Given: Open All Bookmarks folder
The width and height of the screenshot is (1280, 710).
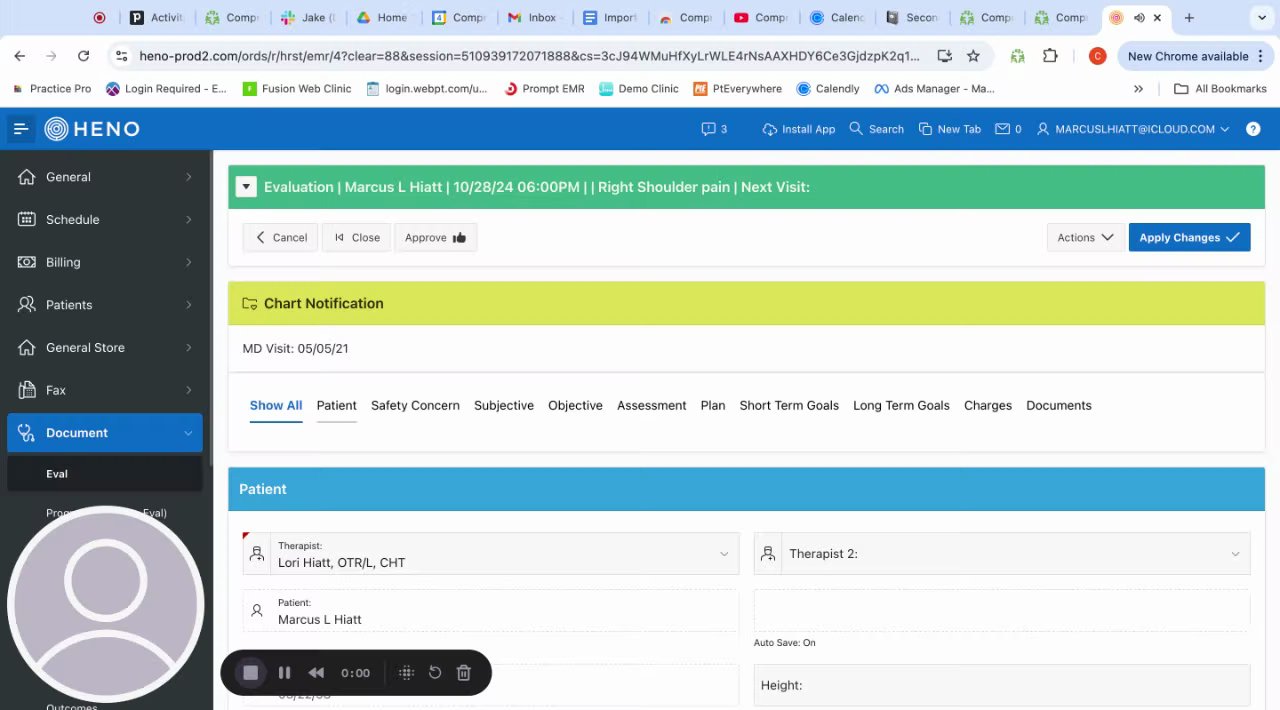Looking at the screenshot, I should [1220, 89].
